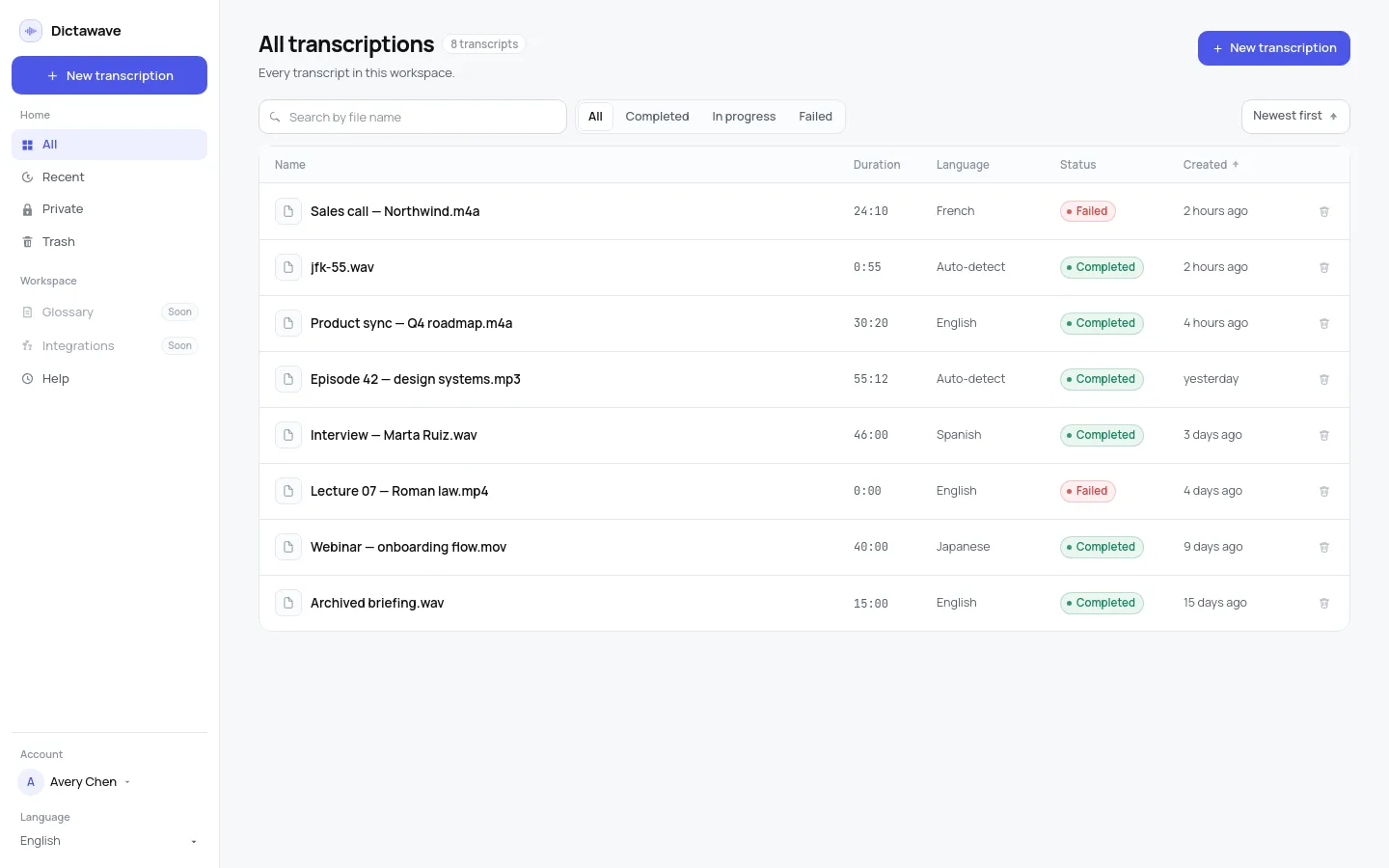Remove Episode 42 — design systems.mp3 via trash icon
The height and width of the screenshot is (868, 1389).
[x=1324, y=379]
